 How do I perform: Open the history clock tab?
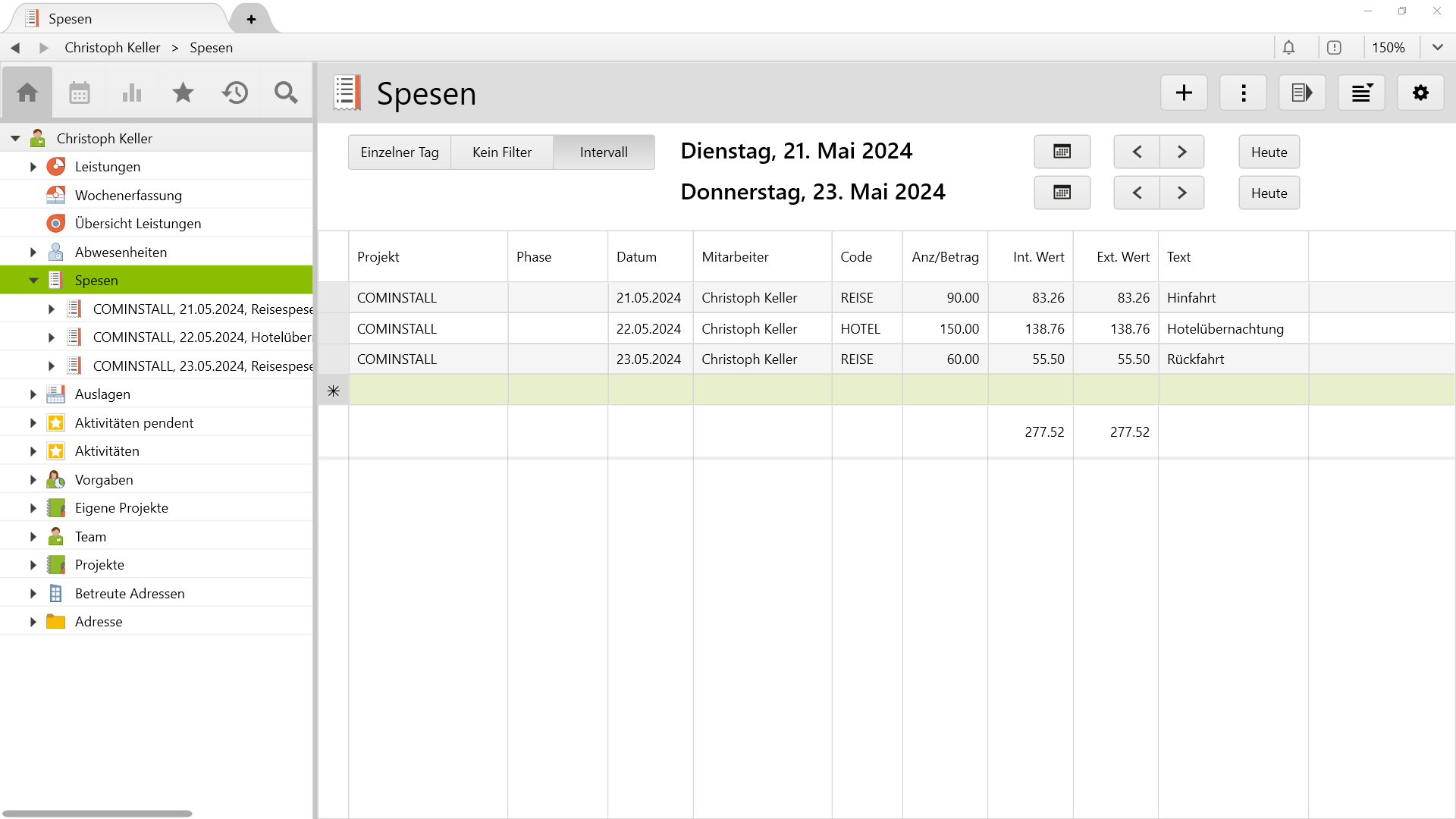tap(234, 93)
